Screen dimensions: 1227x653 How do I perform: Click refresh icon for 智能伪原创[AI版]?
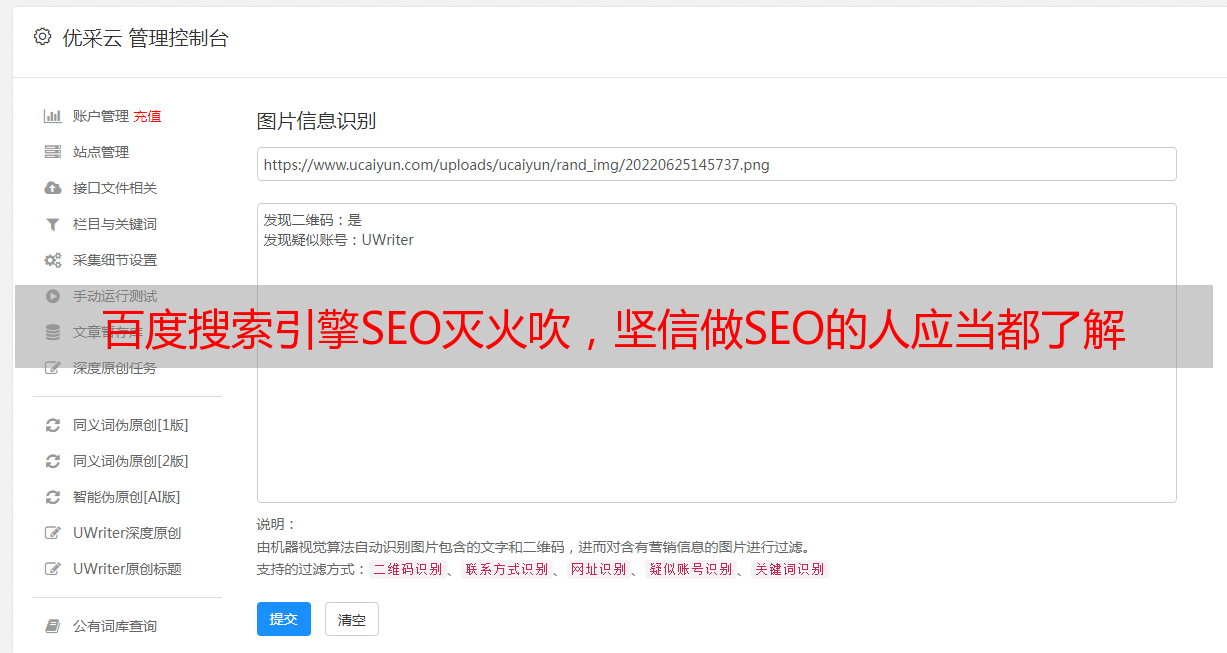click(53, 497)
